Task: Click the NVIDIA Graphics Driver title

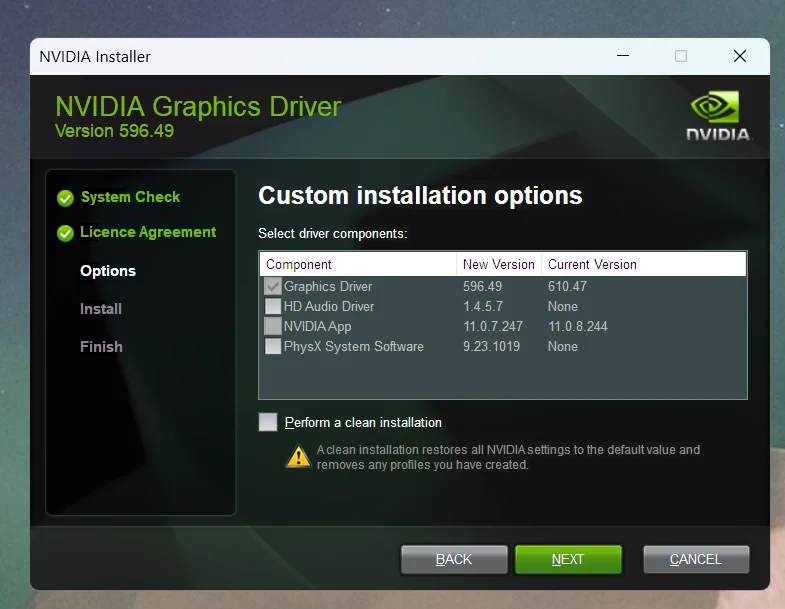Action: 198,107
